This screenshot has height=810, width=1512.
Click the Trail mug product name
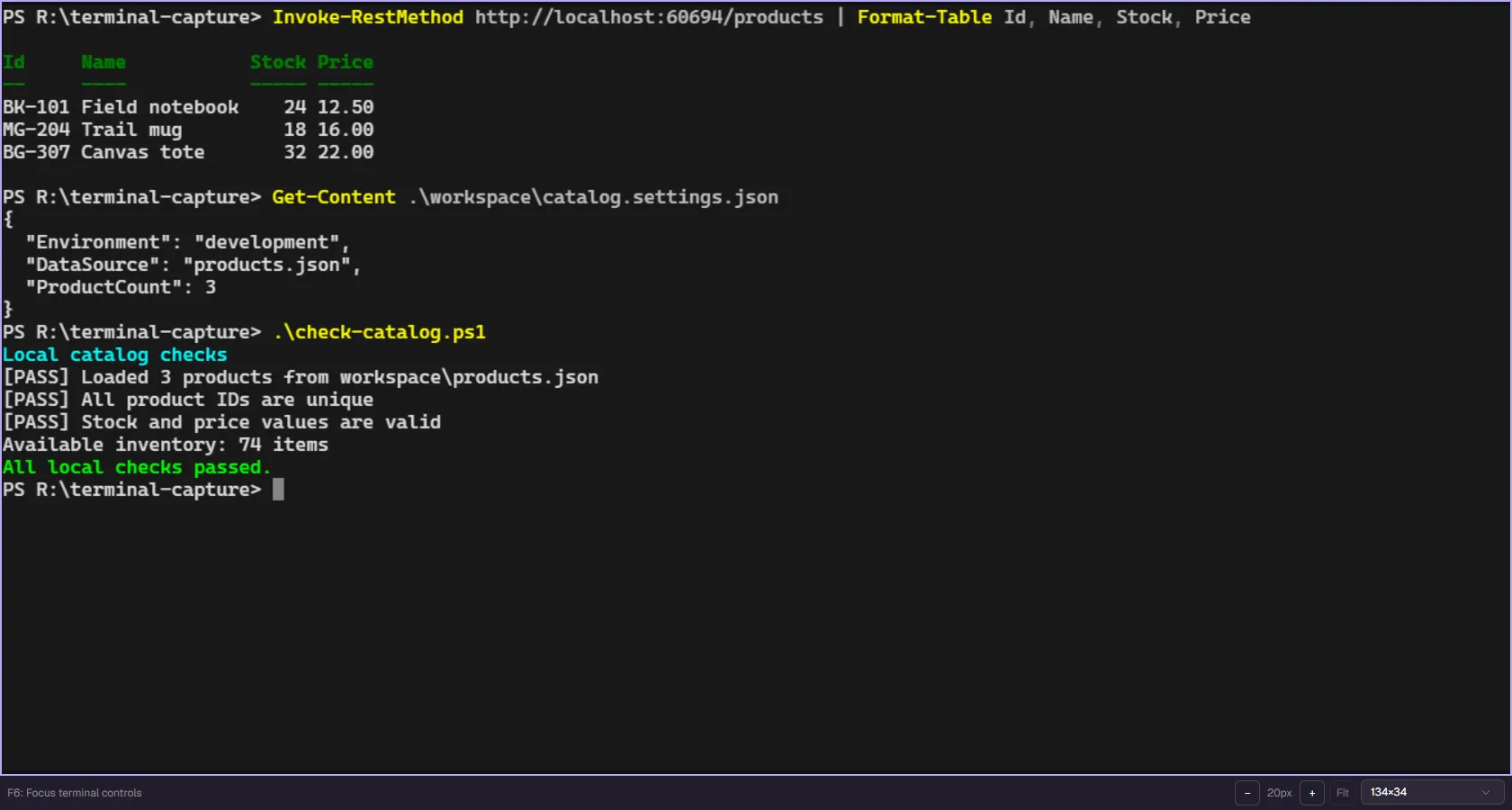(x=131, y=130)
